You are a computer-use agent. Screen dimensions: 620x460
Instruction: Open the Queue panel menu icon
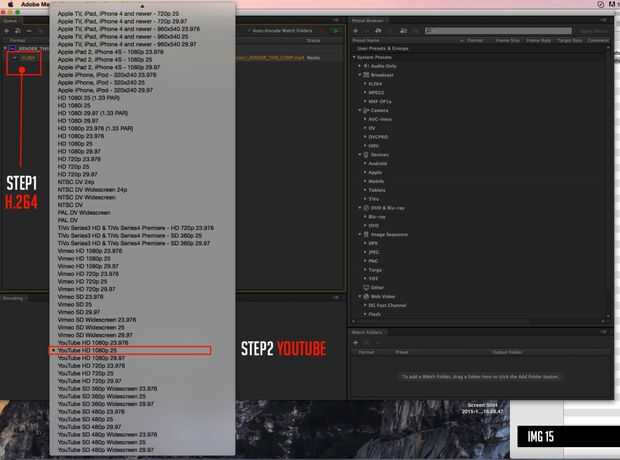pyautogui.click(x=336, y=20)
